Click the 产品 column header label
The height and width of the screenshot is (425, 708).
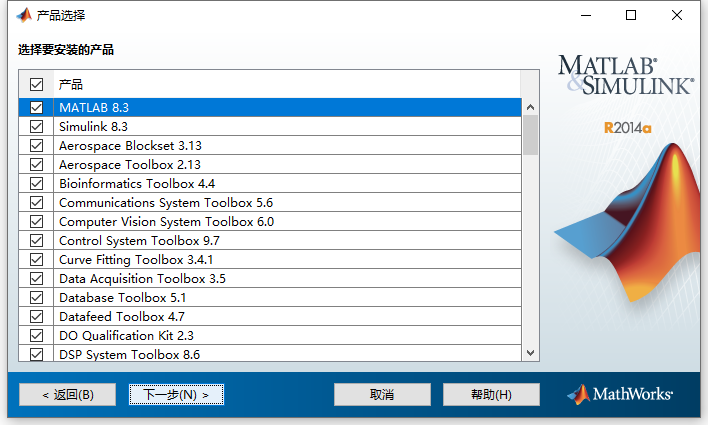[71, 84]
